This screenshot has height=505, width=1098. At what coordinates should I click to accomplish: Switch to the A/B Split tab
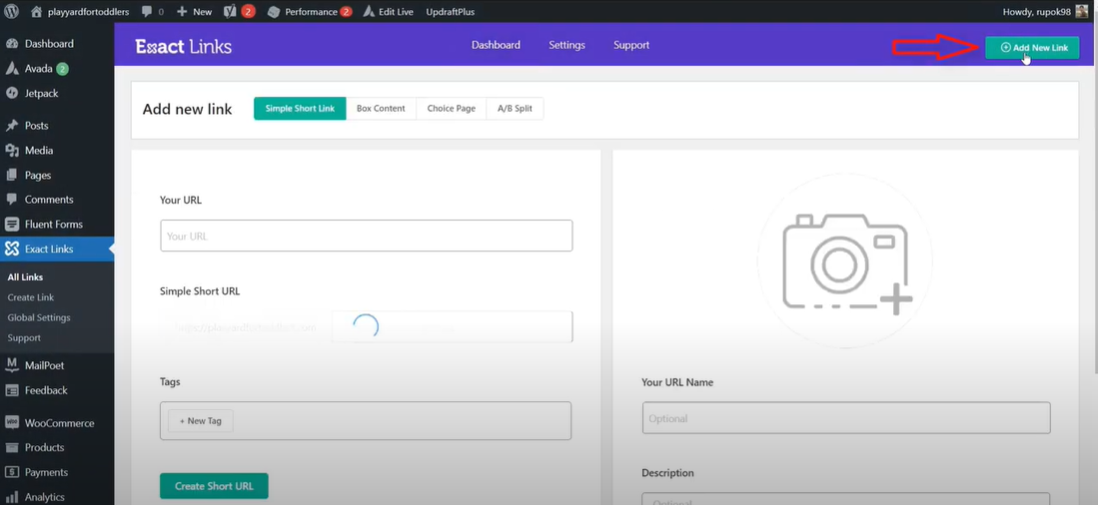(x=515, y=109)
